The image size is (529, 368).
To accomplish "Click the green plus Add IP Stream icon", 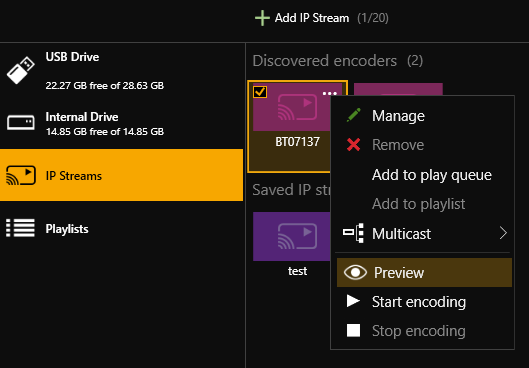I will pyautogui.click(x=262, y=18).
